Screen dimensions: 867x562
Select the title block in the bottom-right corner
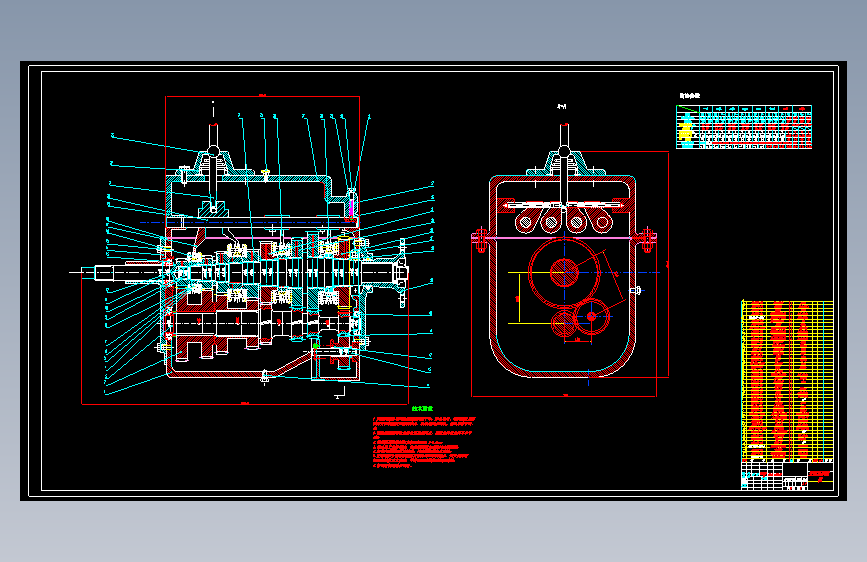point(787,475)
